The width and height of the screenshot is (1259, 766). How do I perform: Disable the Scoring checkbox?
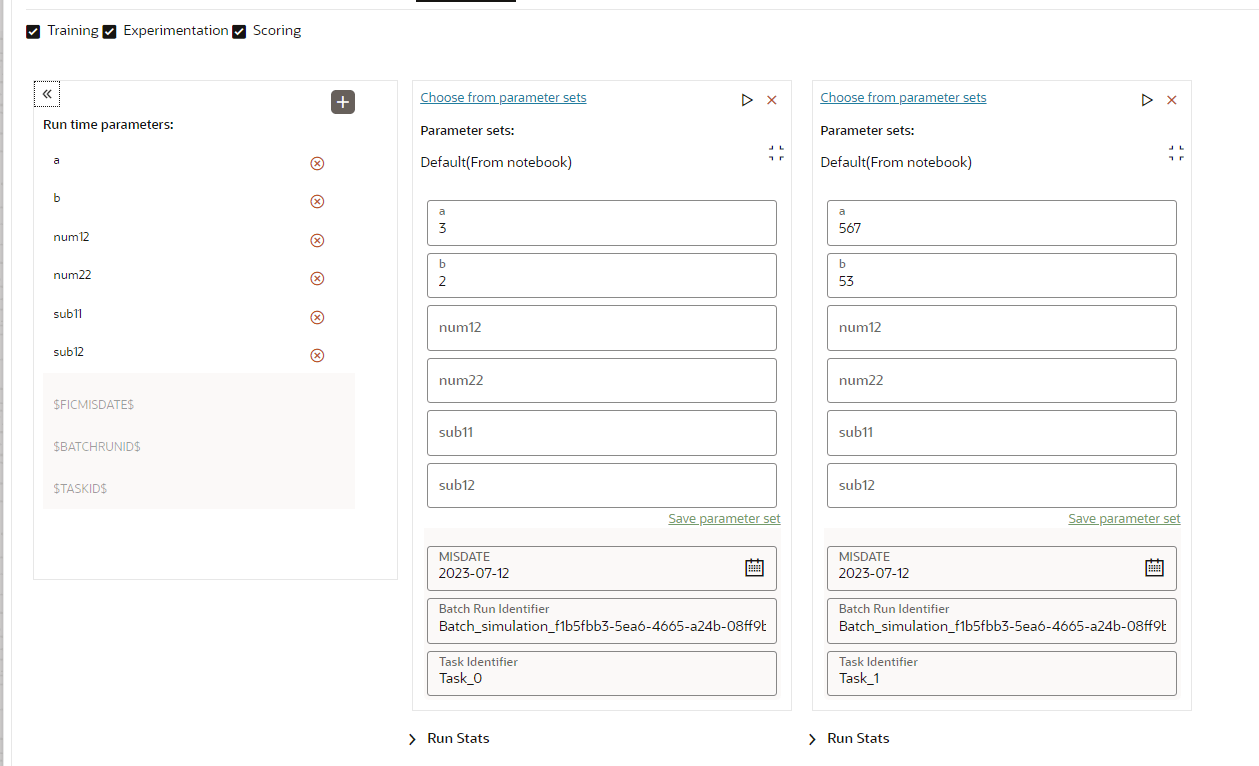click(239, 31)
